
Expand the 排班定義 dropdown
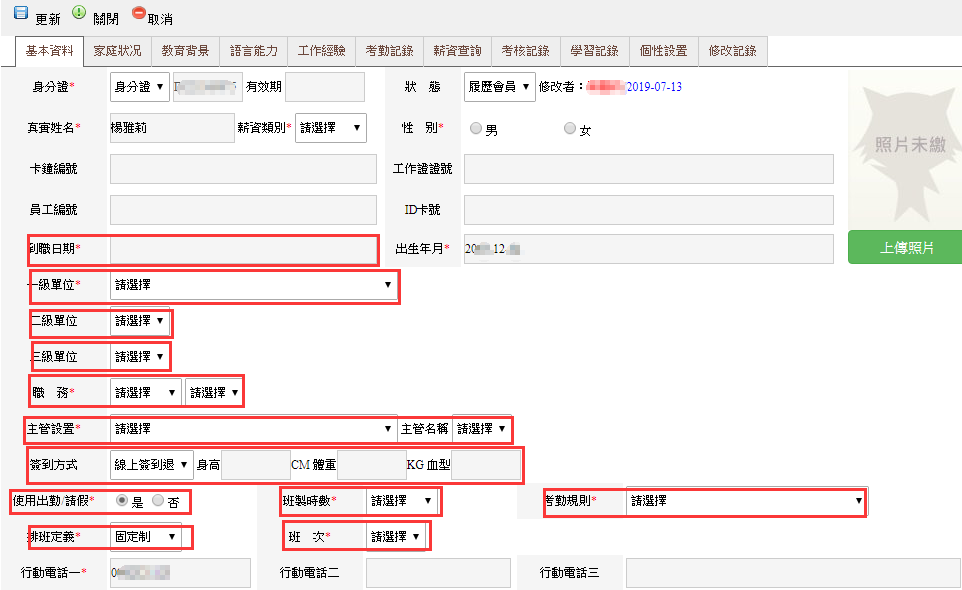[x=145, y=537]
